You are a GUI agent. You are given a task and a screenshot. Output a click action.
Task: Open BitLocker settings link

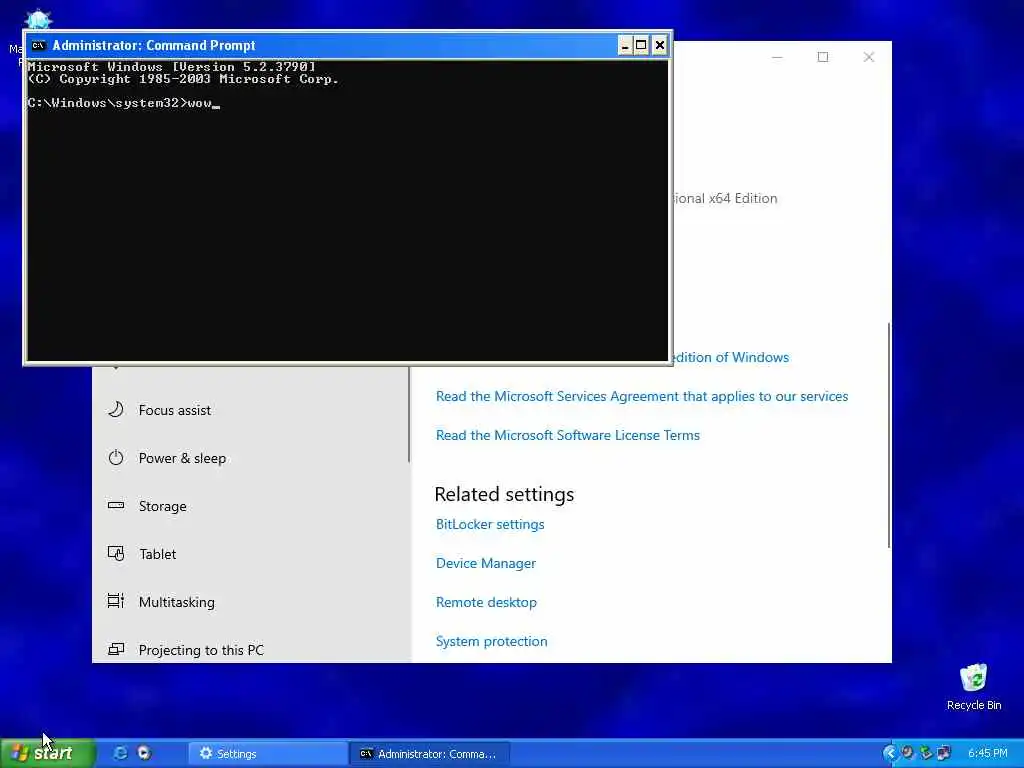490,524
